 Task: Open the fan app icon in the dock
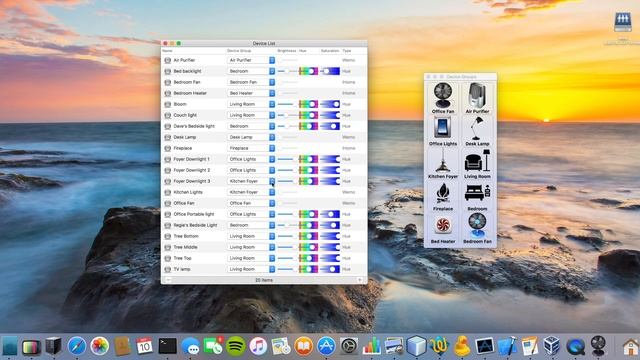(x=598, y=346)
